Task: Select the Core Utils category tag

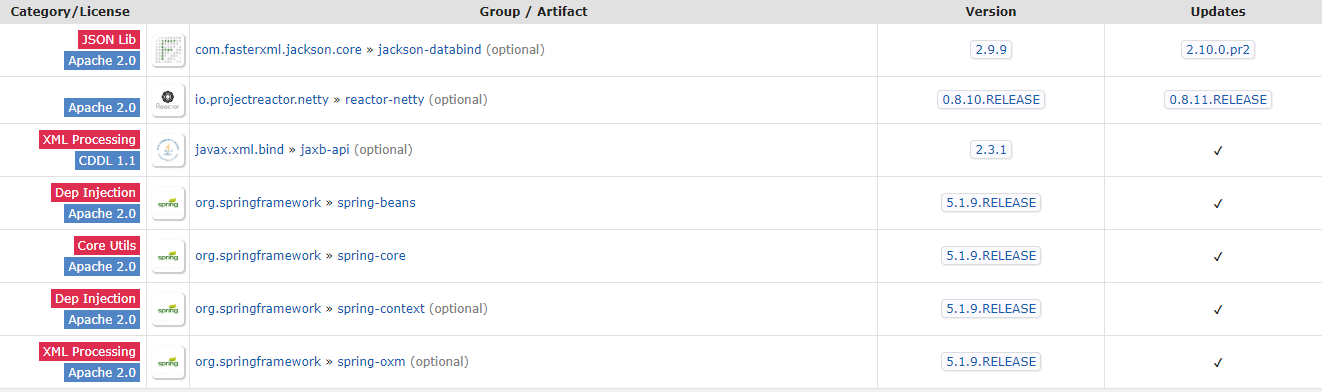Action: click(107, 246)
